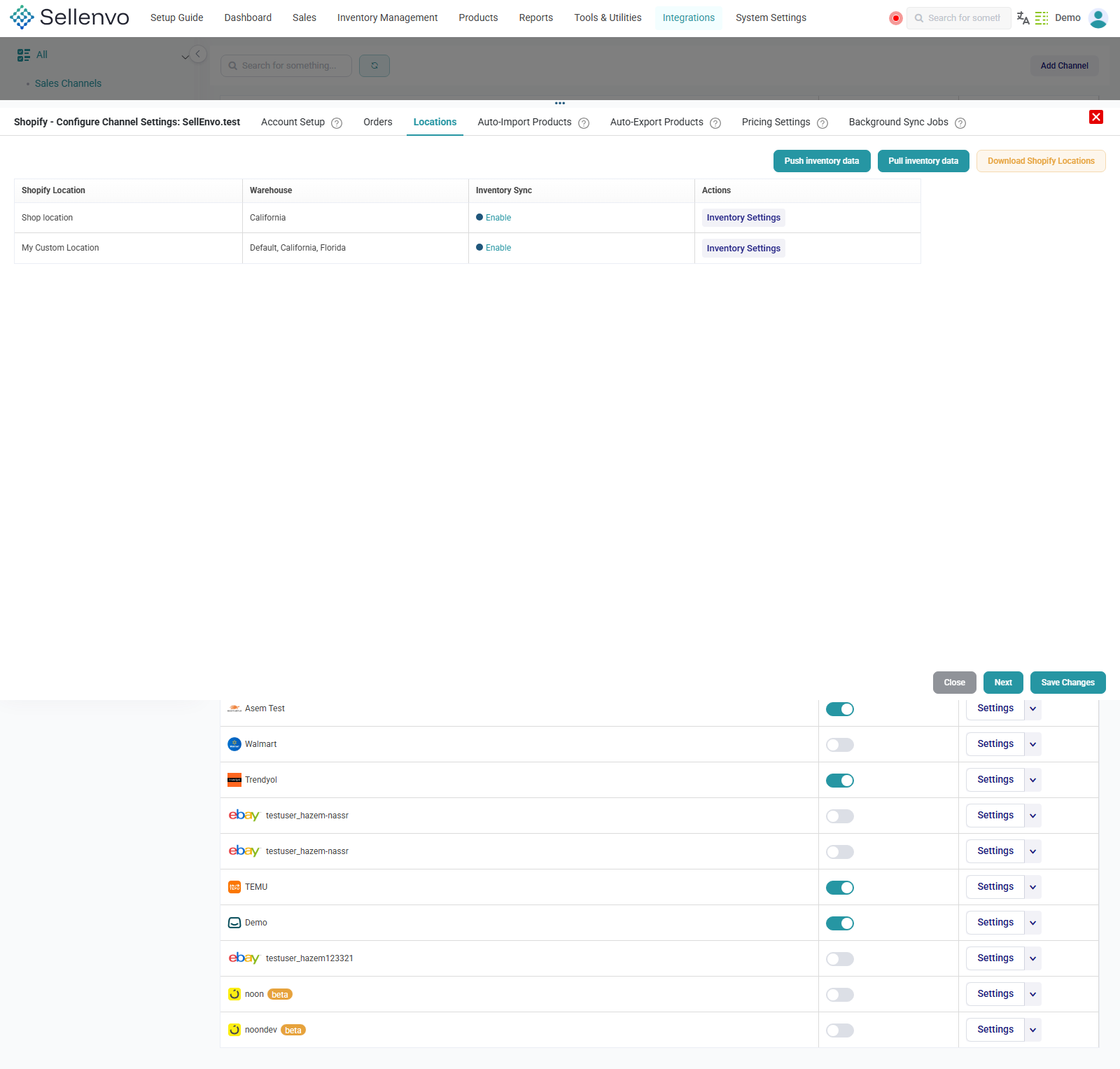Click the three-dot drag handle above dialog

click(560, 103)
